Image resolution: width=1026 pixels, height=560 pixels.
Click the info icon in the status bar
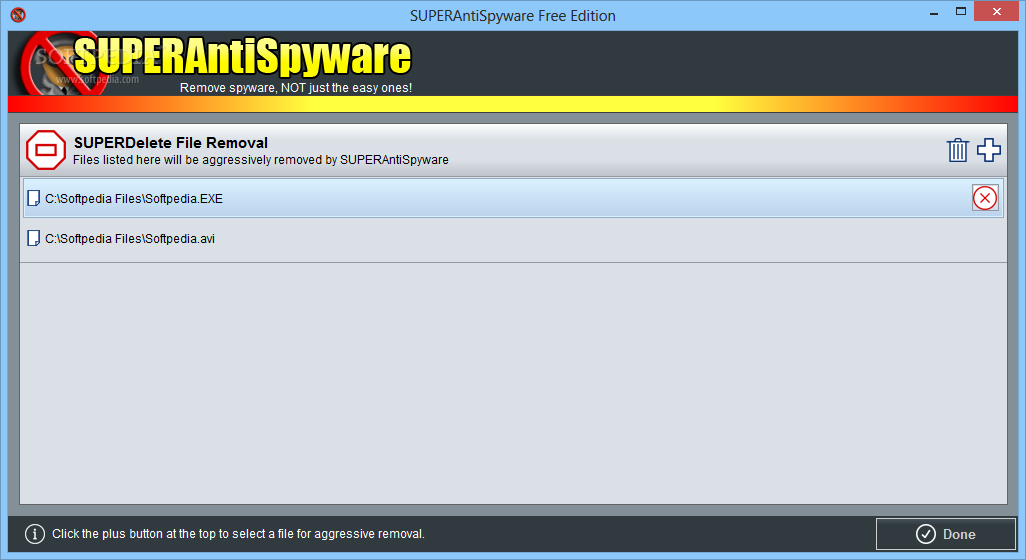[x=35, y=534]
